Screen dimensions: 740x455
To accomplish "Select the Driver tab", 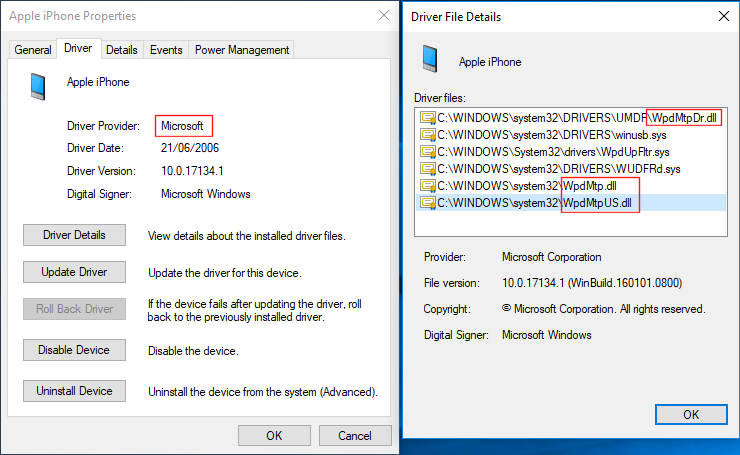I will tap(78, 48).
